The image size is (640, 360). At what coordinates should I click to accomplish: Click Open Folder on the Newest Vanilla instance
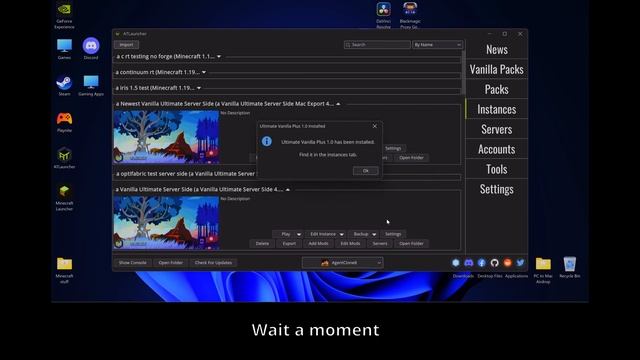tap(411, 158)
